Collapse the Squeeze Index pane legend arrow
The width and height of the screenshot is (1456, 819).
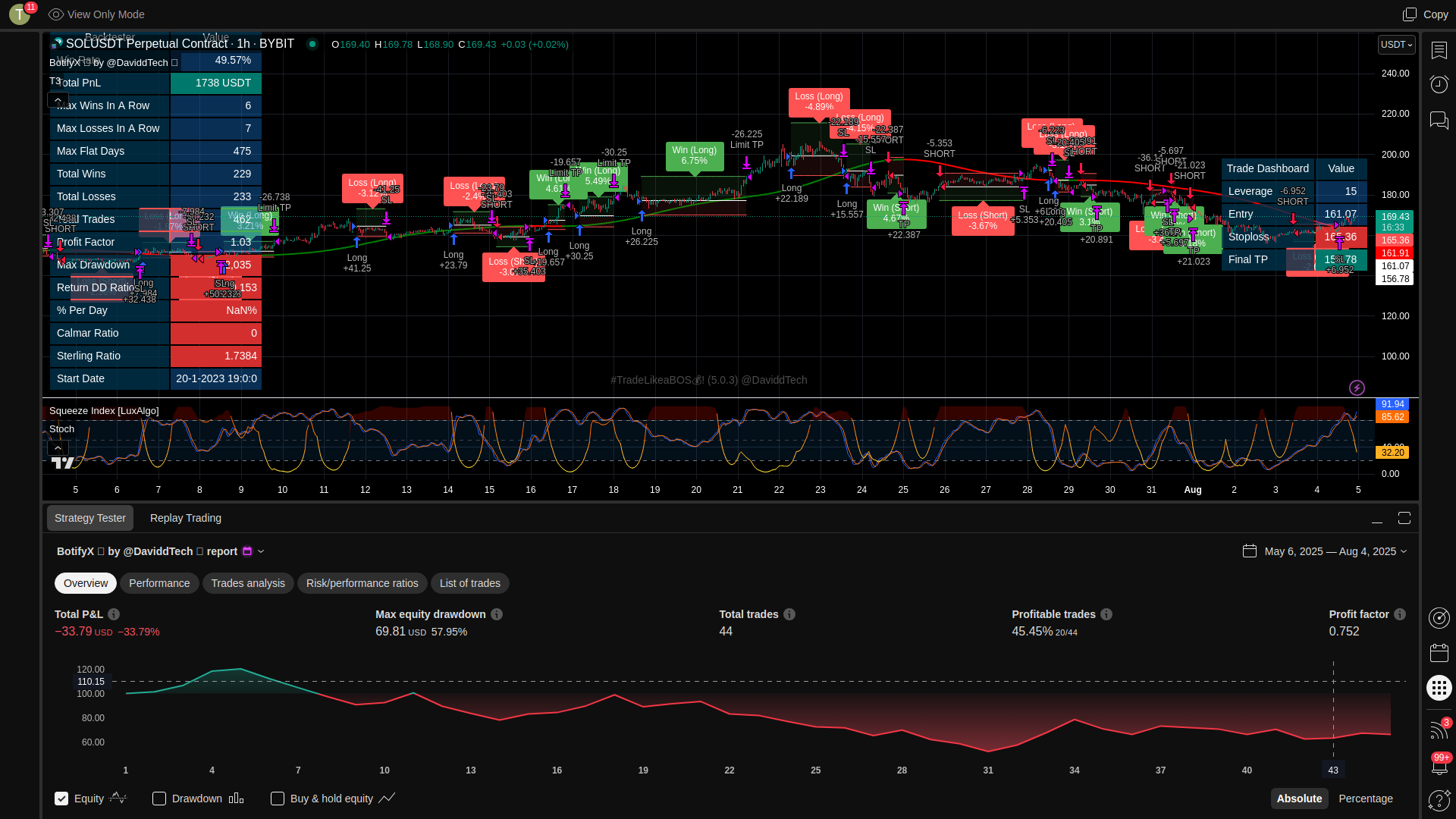point(58,447)
